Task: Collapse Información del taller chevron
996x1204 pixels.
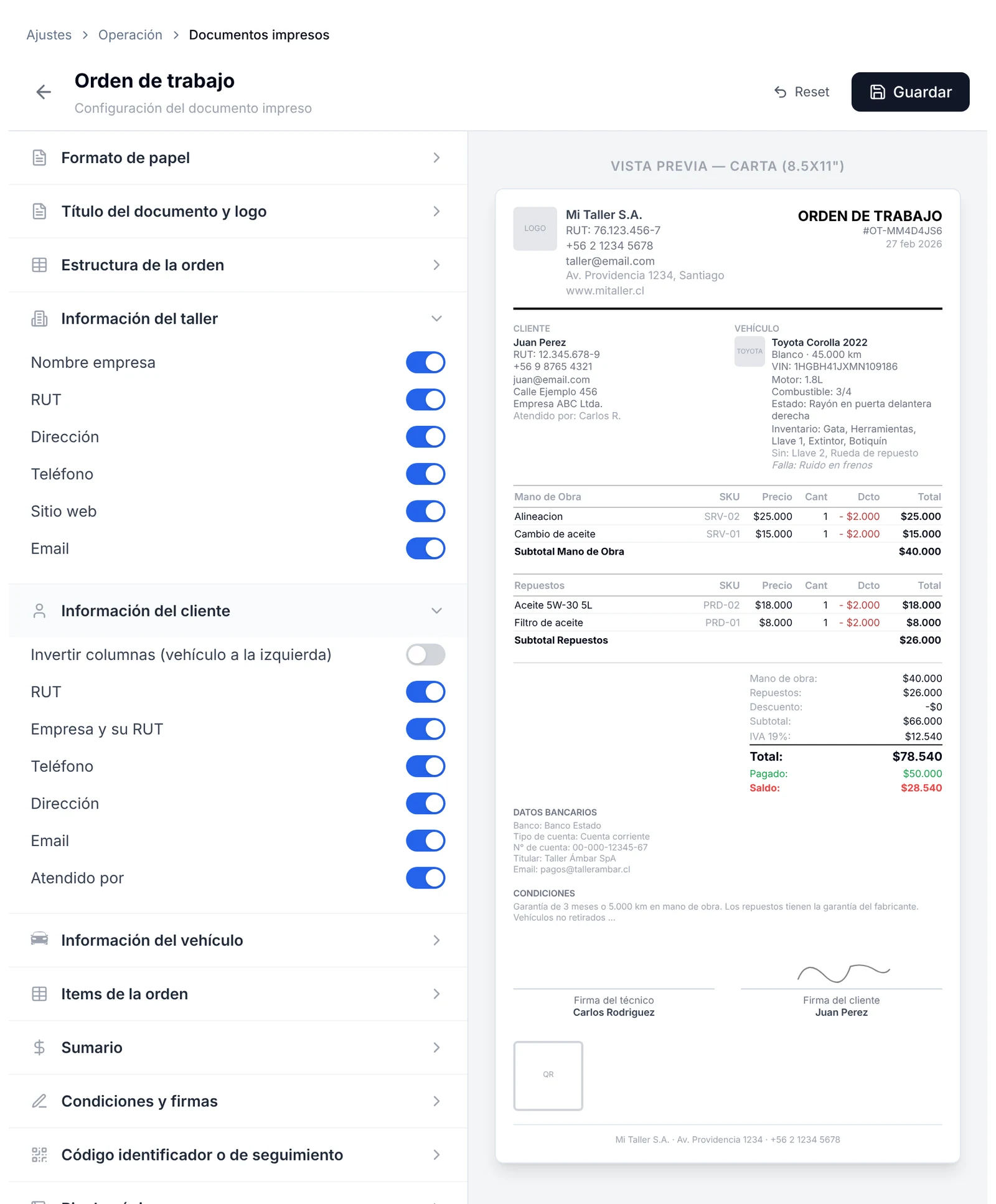Action: point(436,319)
